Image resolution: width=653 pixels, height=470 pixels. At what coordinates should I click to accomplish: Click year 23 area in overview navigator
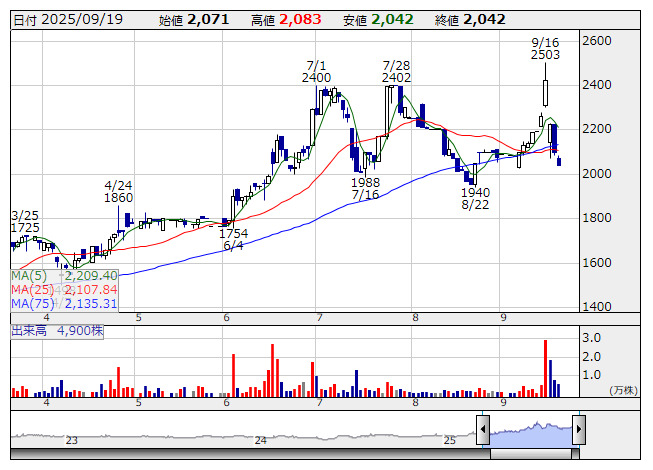point(71,439)
